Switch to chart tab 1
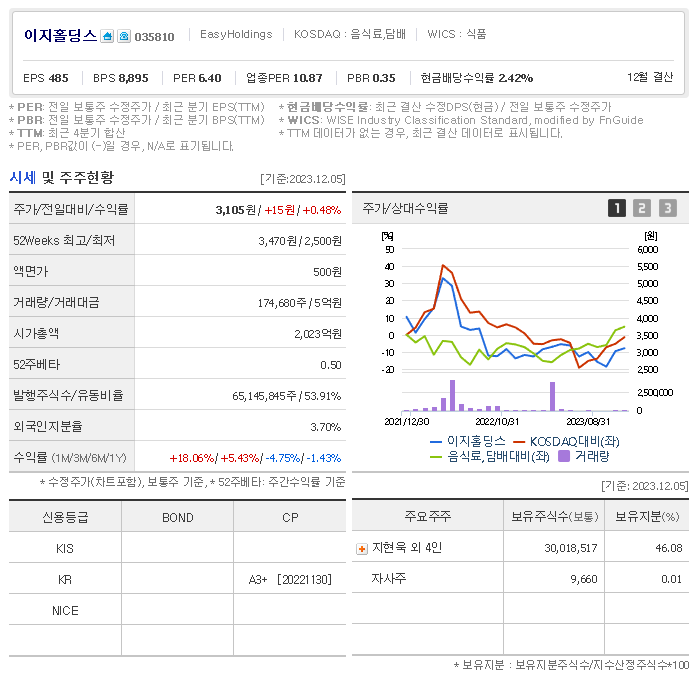This screenshot has height=681, width=696. click(617, 208)
